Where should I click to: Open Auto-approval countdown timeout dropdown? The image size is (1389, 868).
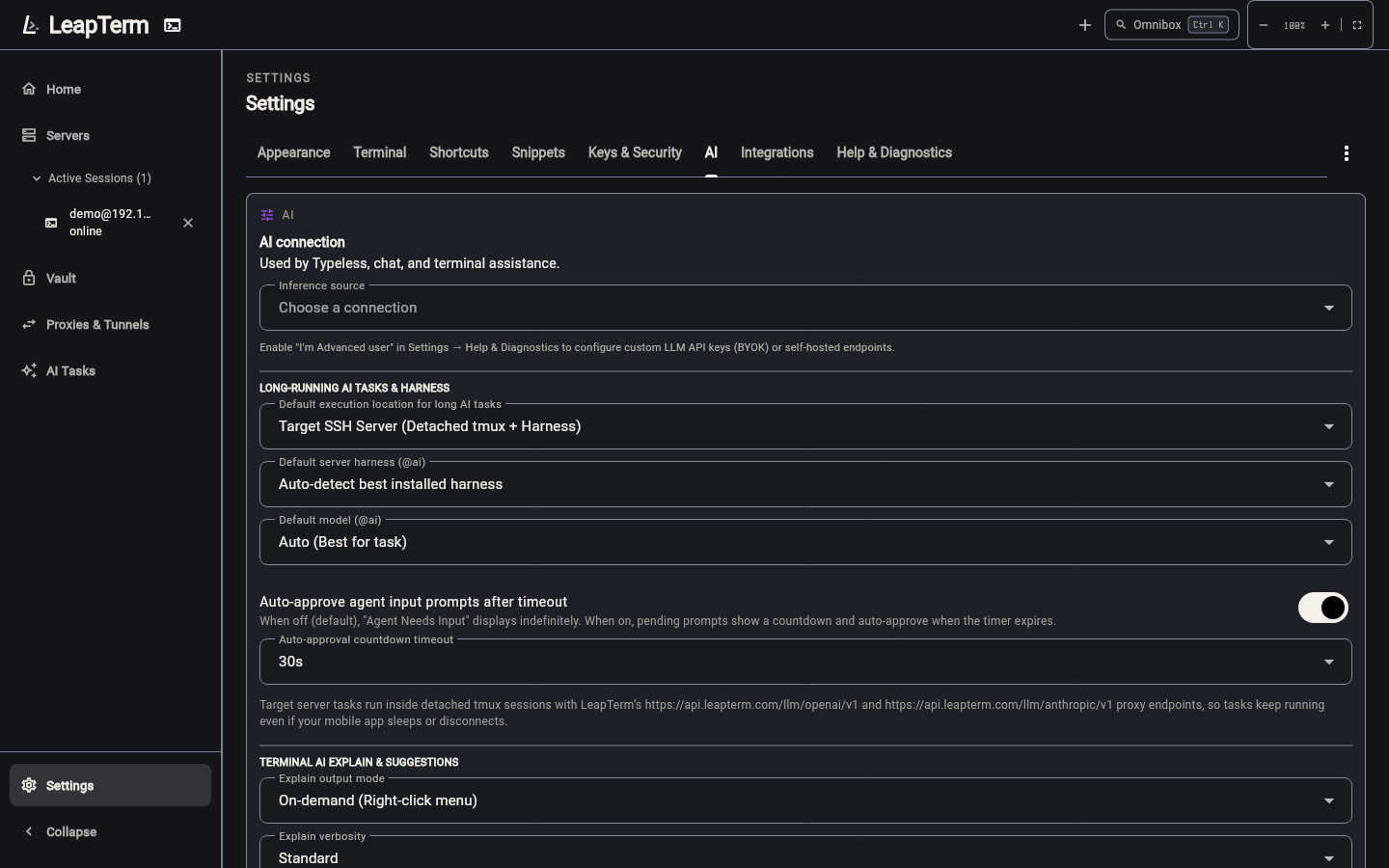point(805,662)
